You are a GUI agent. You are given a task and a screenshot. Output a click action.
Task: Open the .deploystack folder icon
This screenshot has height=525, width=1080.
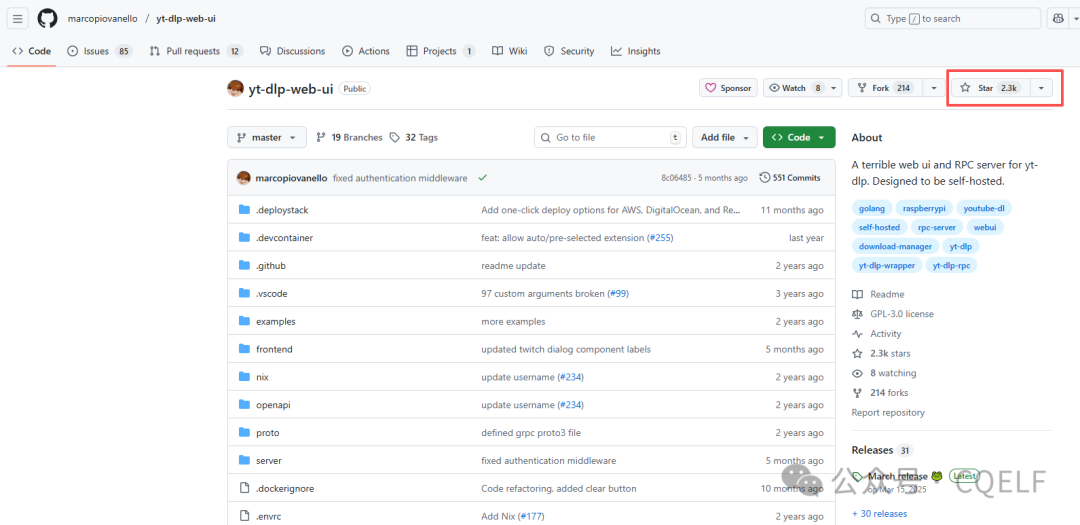(244, 210)
